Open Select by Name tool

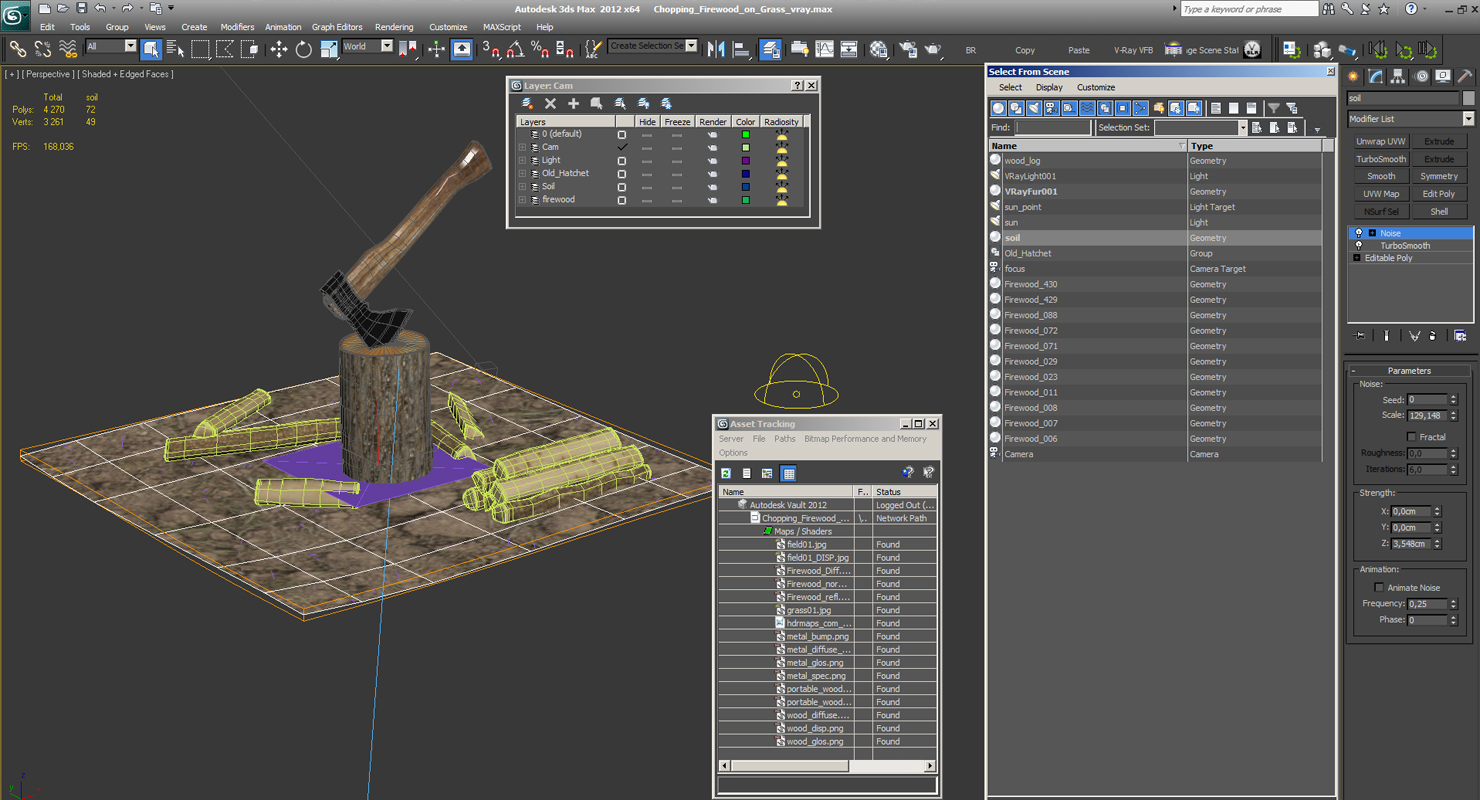(175, 49)
